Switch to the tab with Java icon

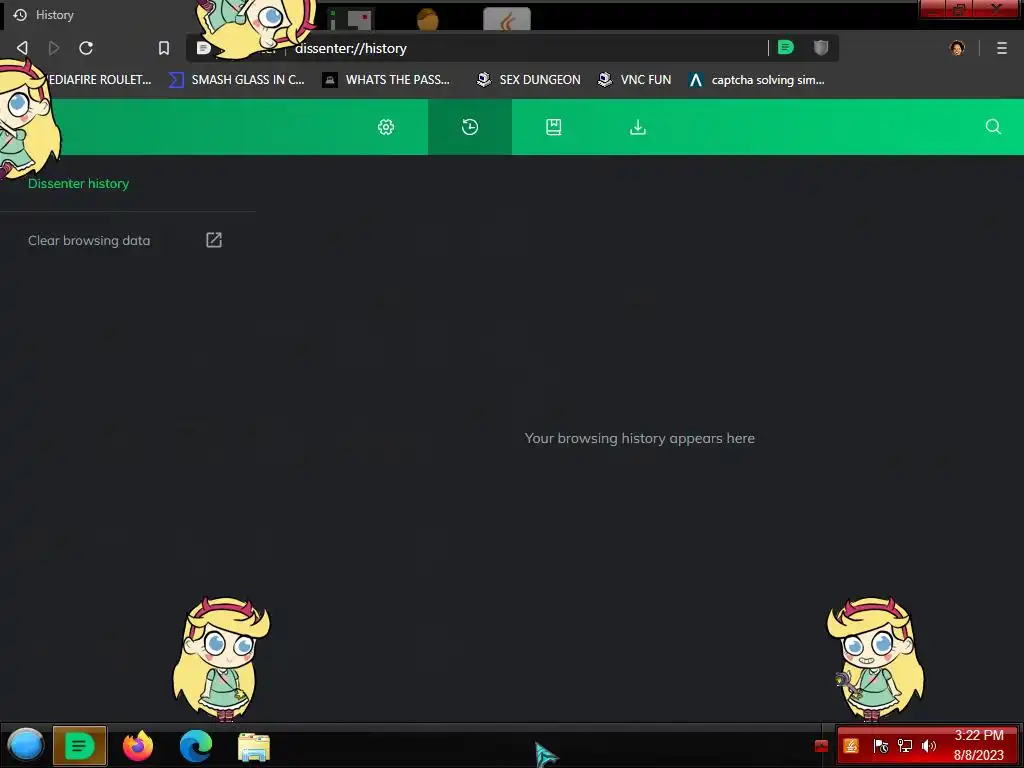pyautogui.click(x=507, y=19)
